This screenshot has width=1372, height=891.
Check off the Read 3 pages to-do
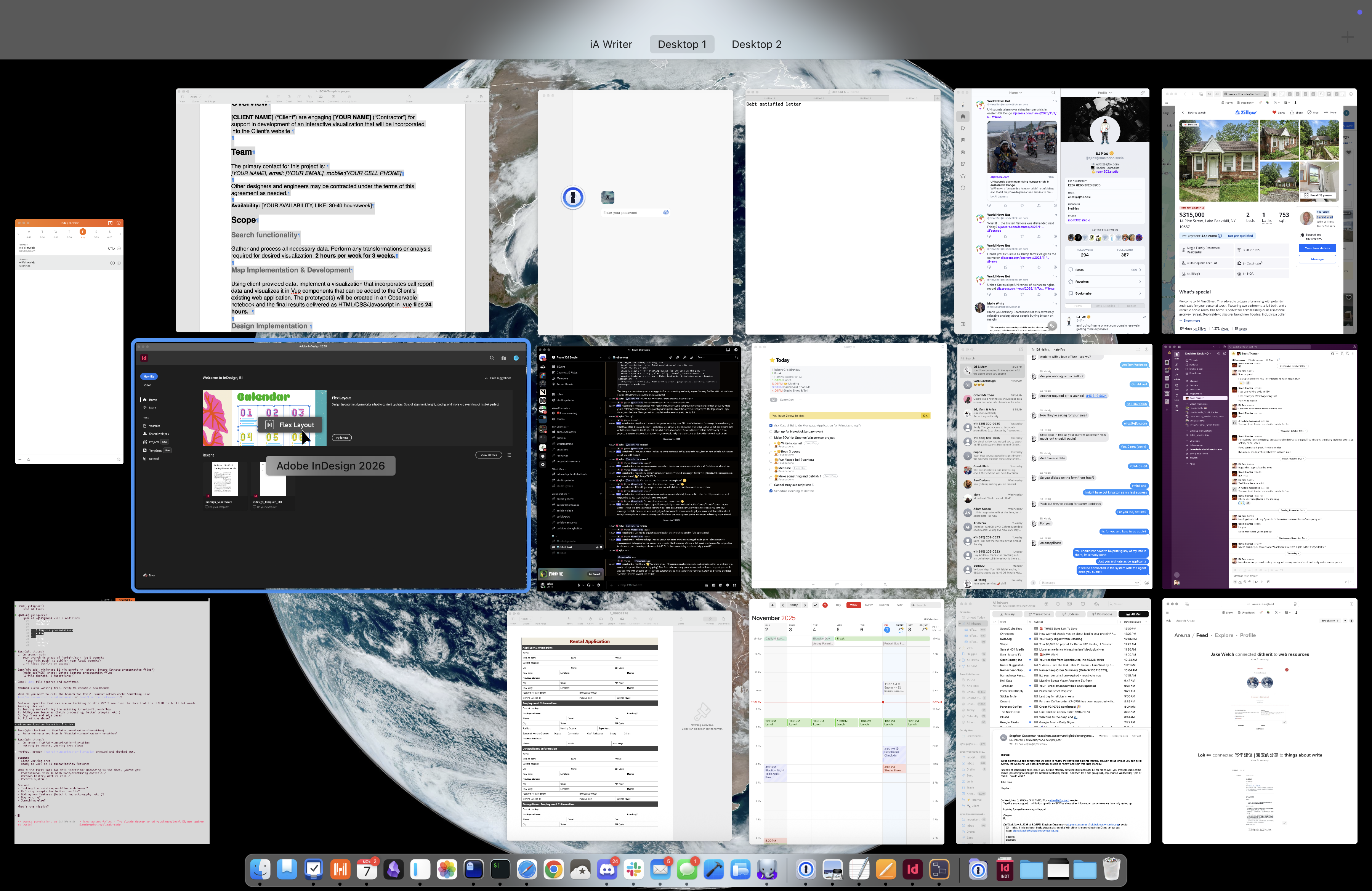coord(771,453)
